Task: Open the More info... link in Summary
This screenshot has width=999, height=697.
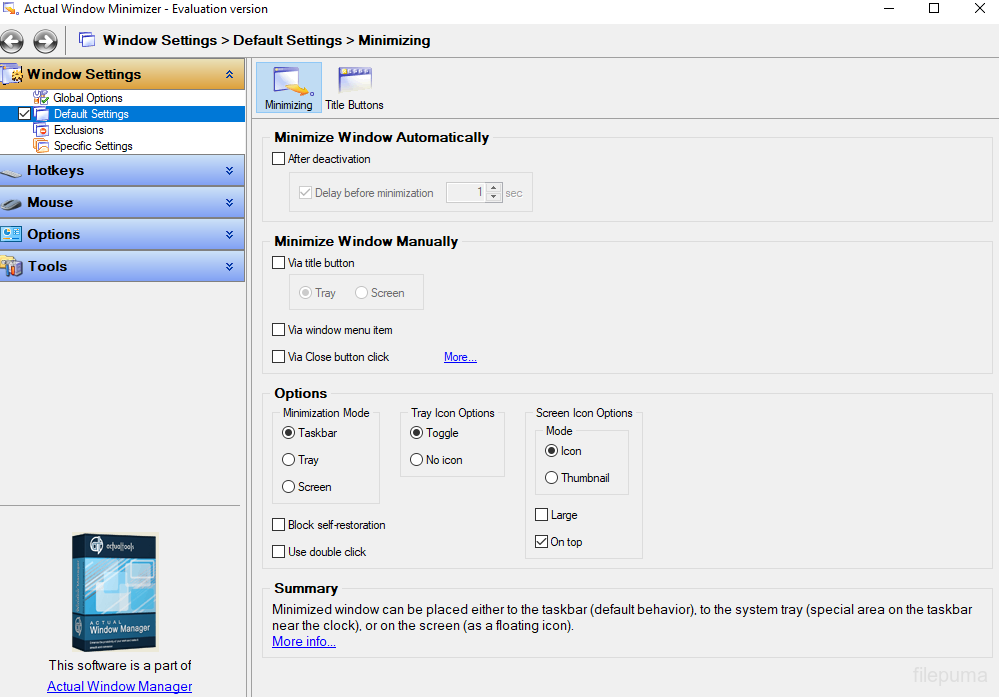Action: point(304,642)
